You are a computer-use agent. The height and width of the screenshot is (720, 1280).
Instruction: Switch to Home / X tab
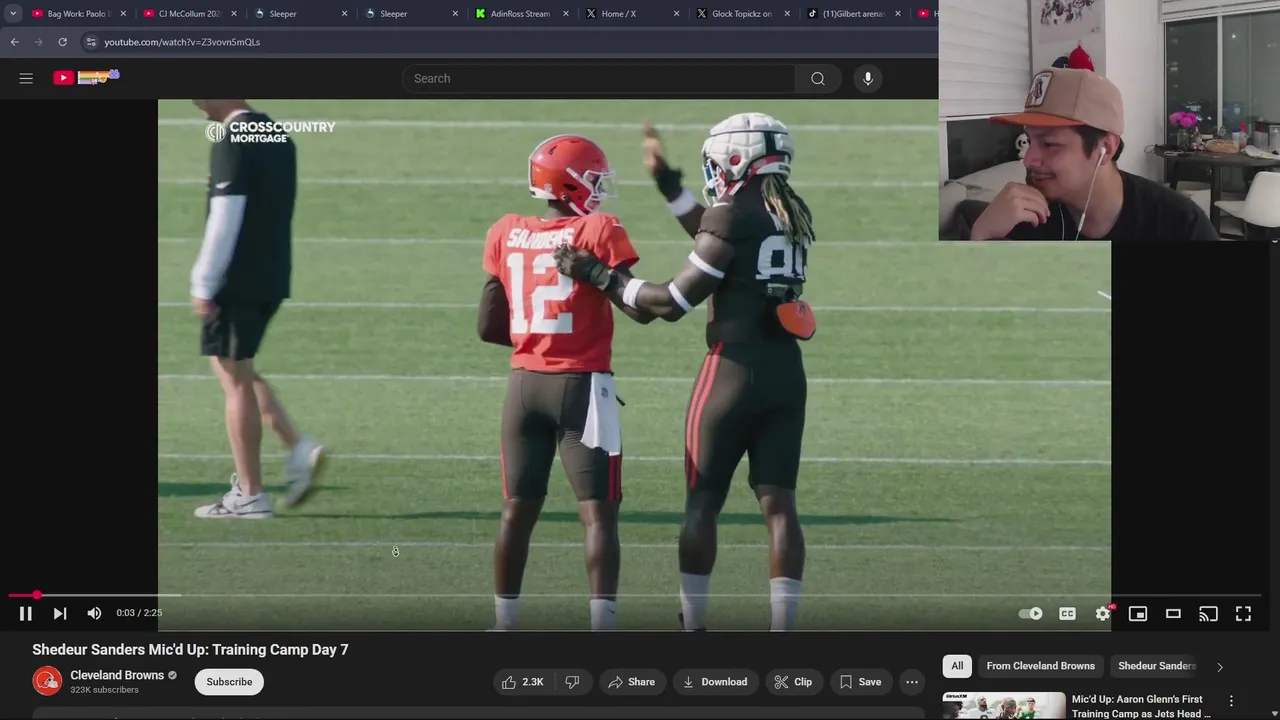tap(630, 14)
